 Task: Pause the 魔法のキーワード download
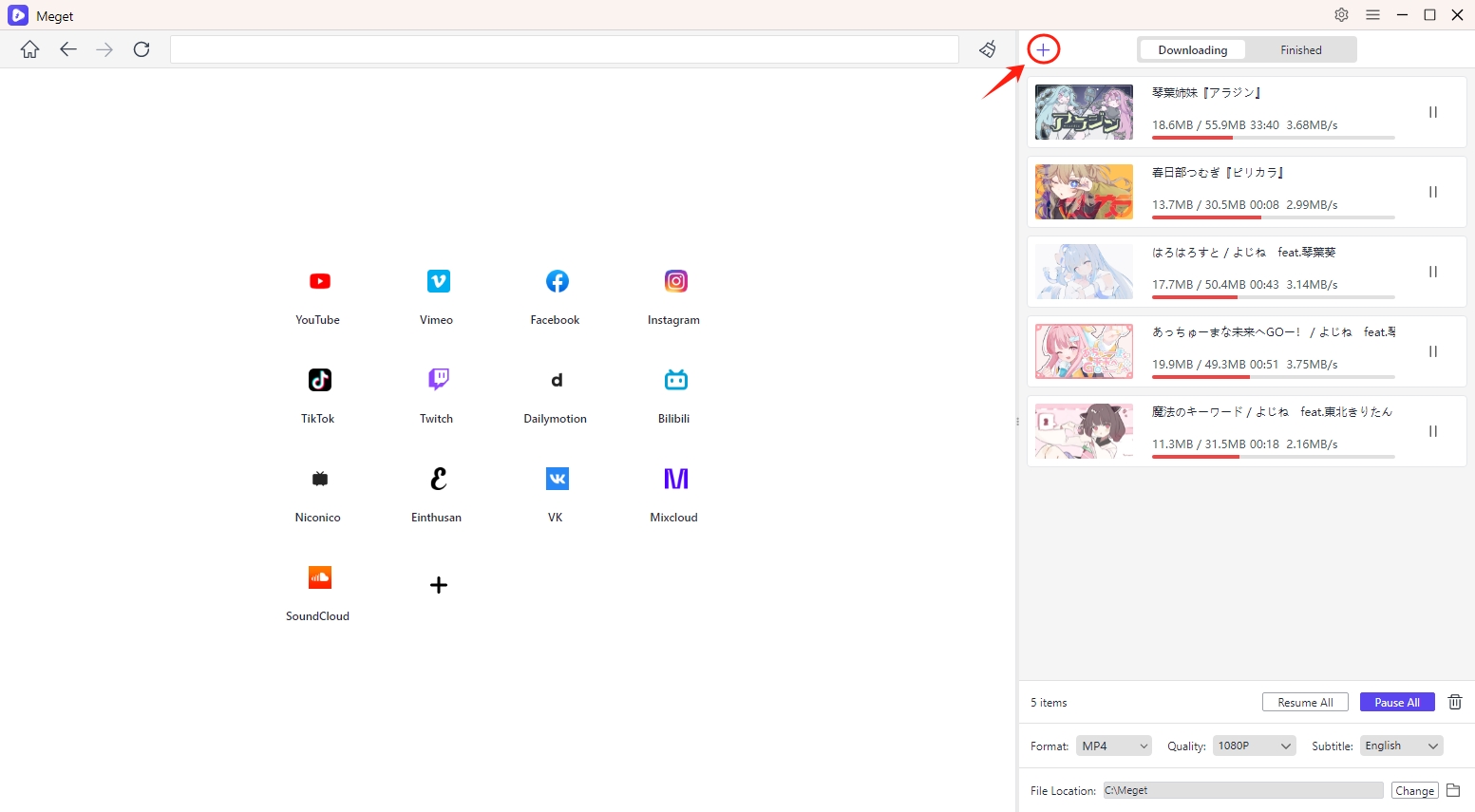1433,431
